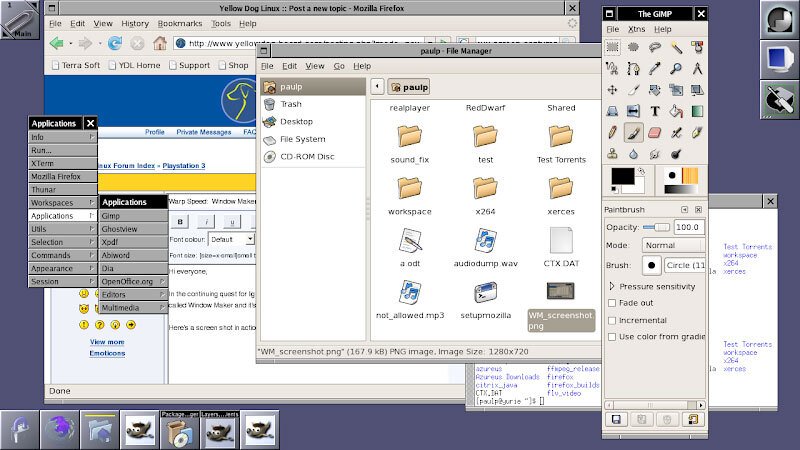Open the Font colour dropdown

[x=232, y=240]
